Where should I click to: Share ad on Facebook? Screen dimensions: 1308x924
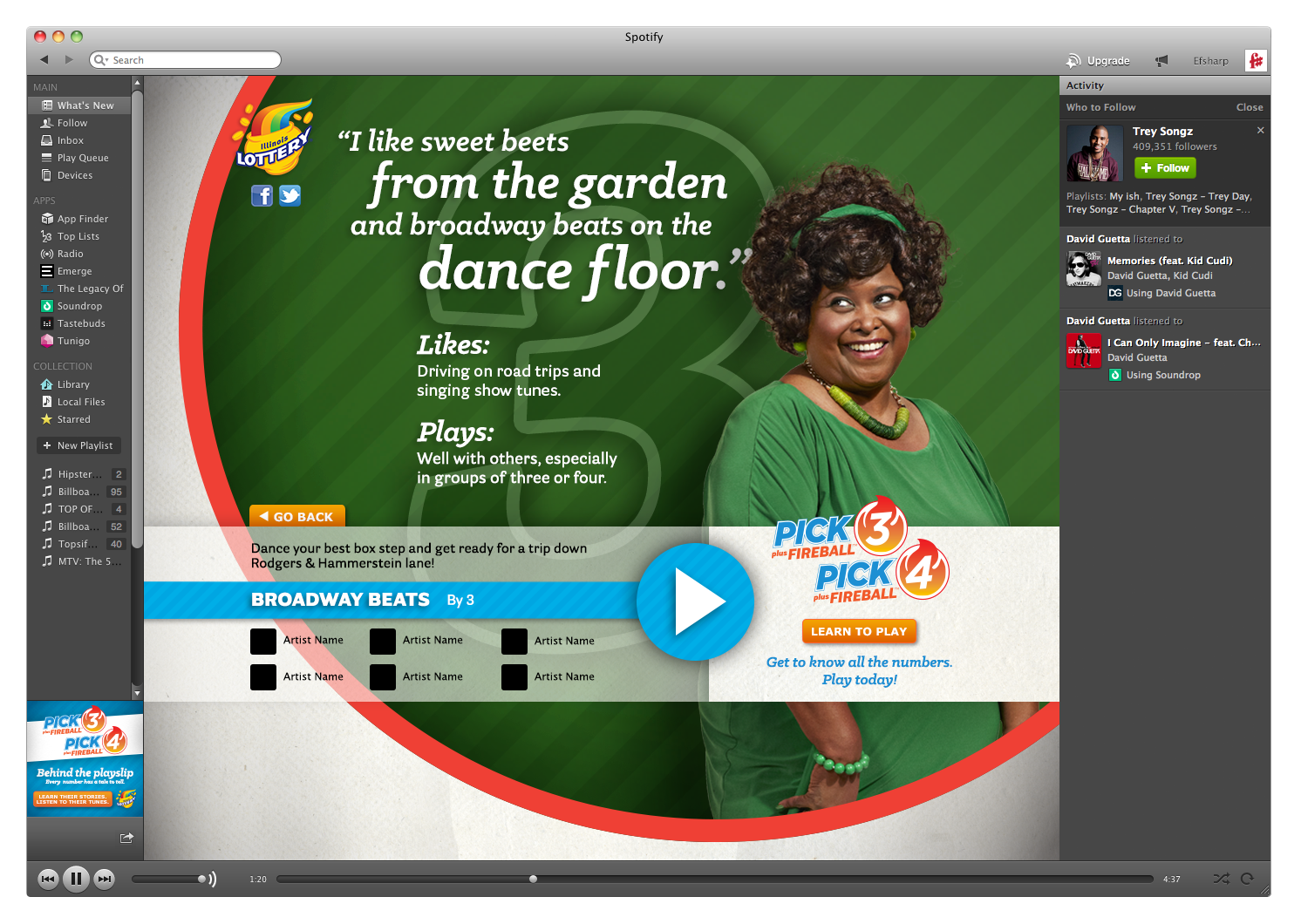[262, 195]
